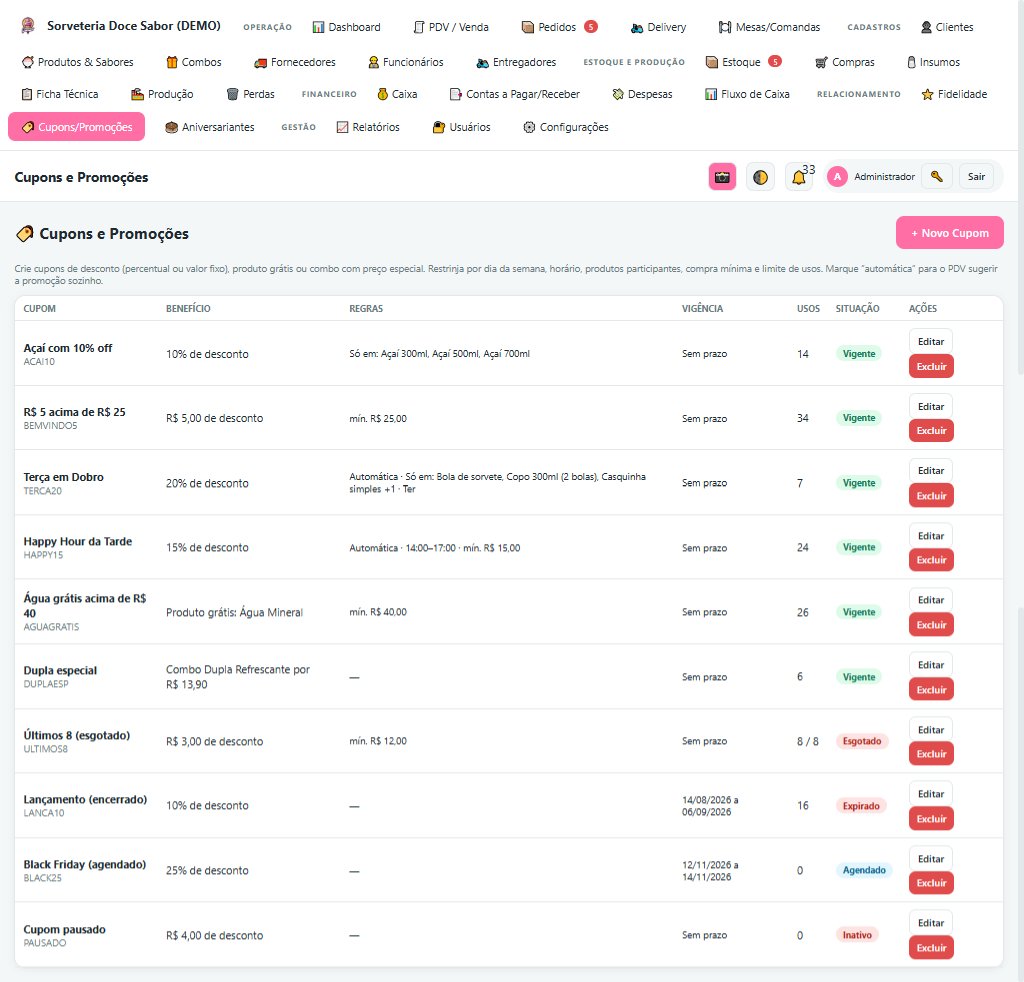Screen dimensions: 1024x982
Task: Click the Dupla especial coupon name
Action: [x=60, y=671]
